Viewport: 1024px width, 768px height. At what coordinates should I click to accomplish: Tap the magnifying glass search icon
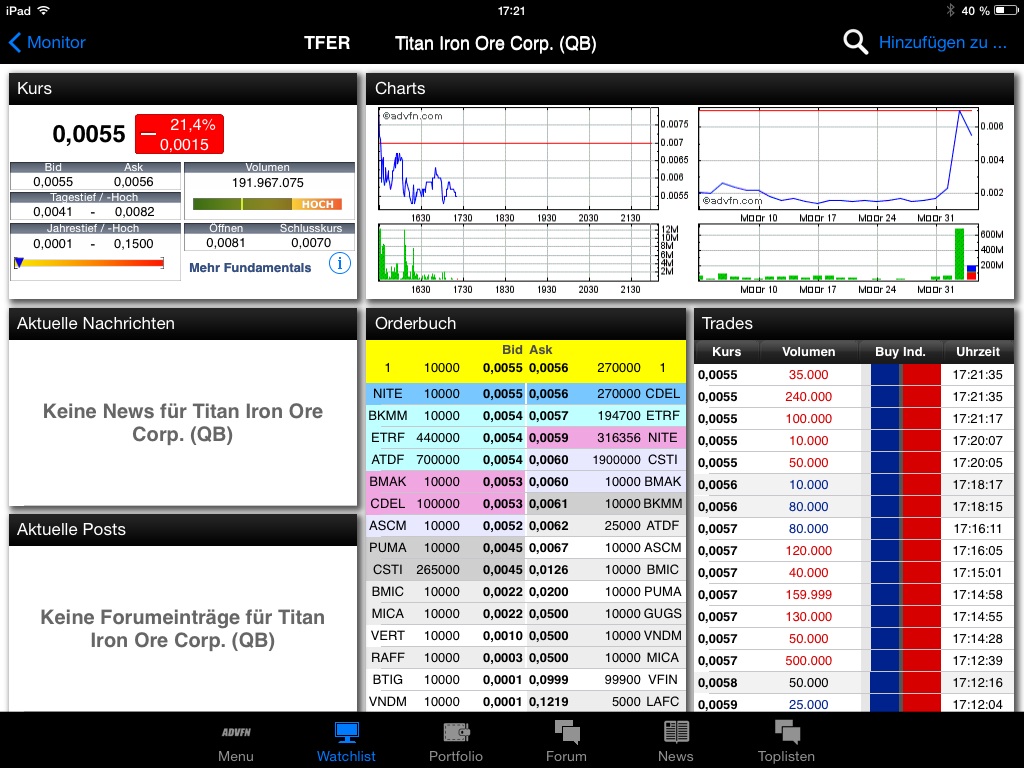coord(855,42)
